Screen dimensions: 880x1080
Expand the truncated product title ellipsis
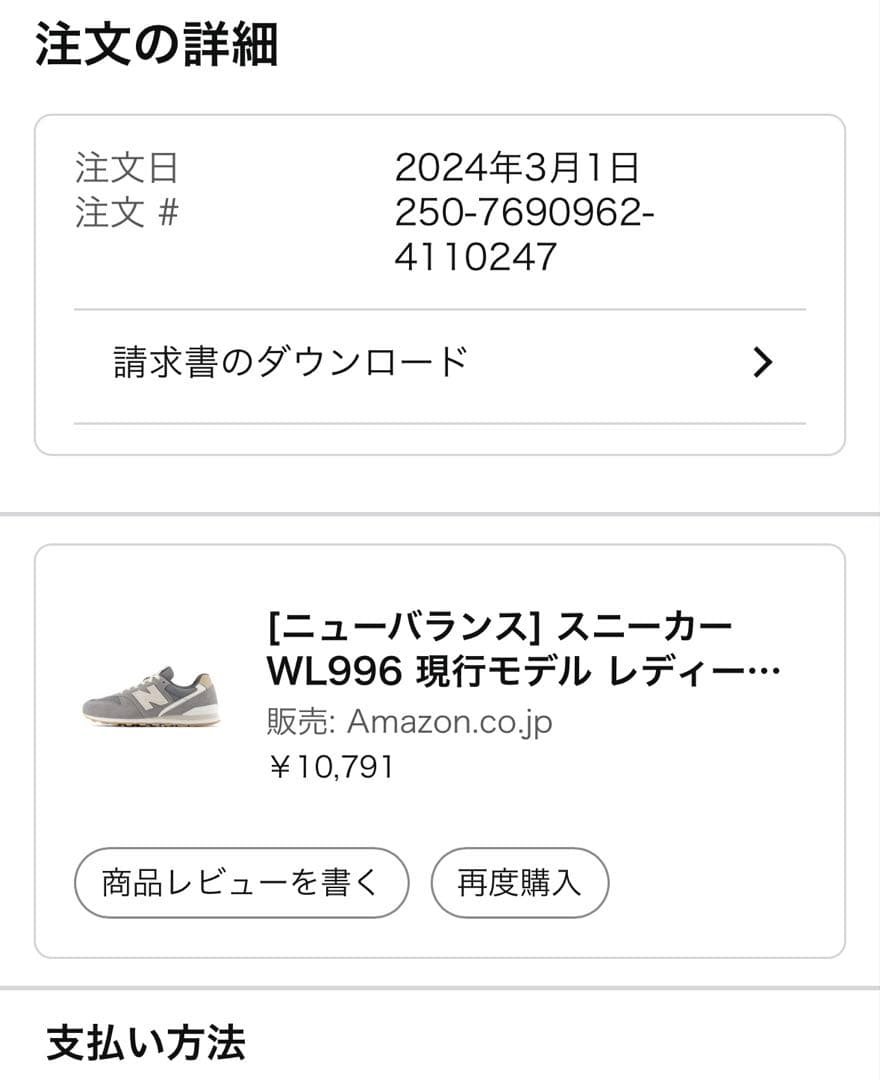764,673
